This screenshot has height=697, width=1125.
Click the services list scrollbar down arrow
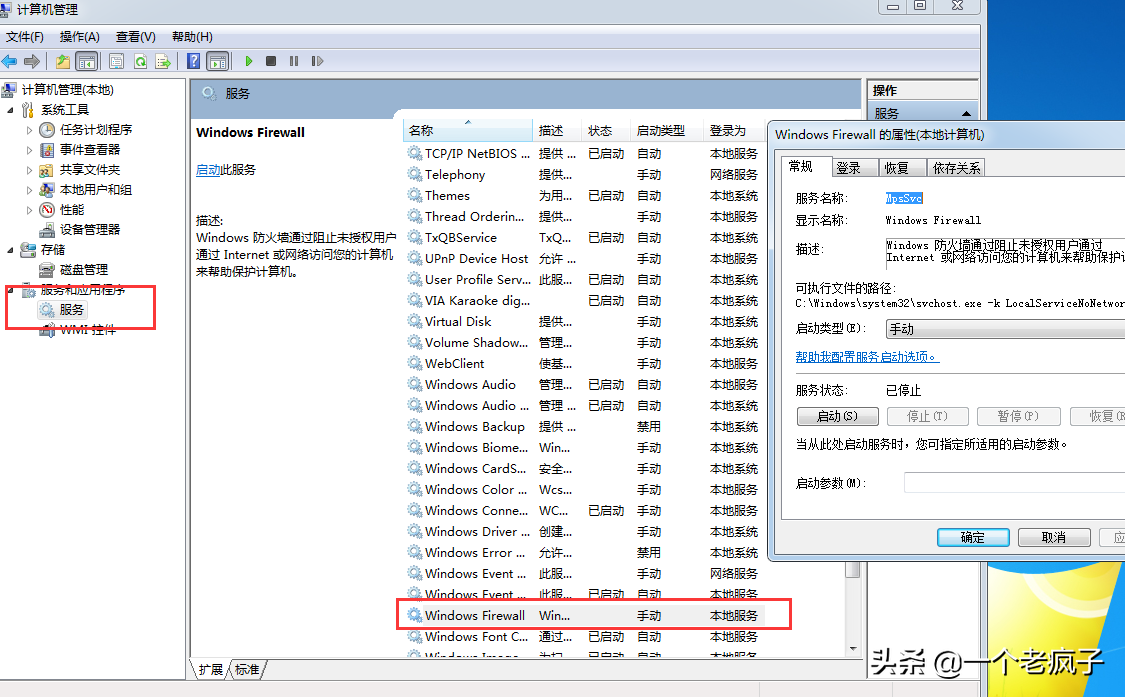853,649
